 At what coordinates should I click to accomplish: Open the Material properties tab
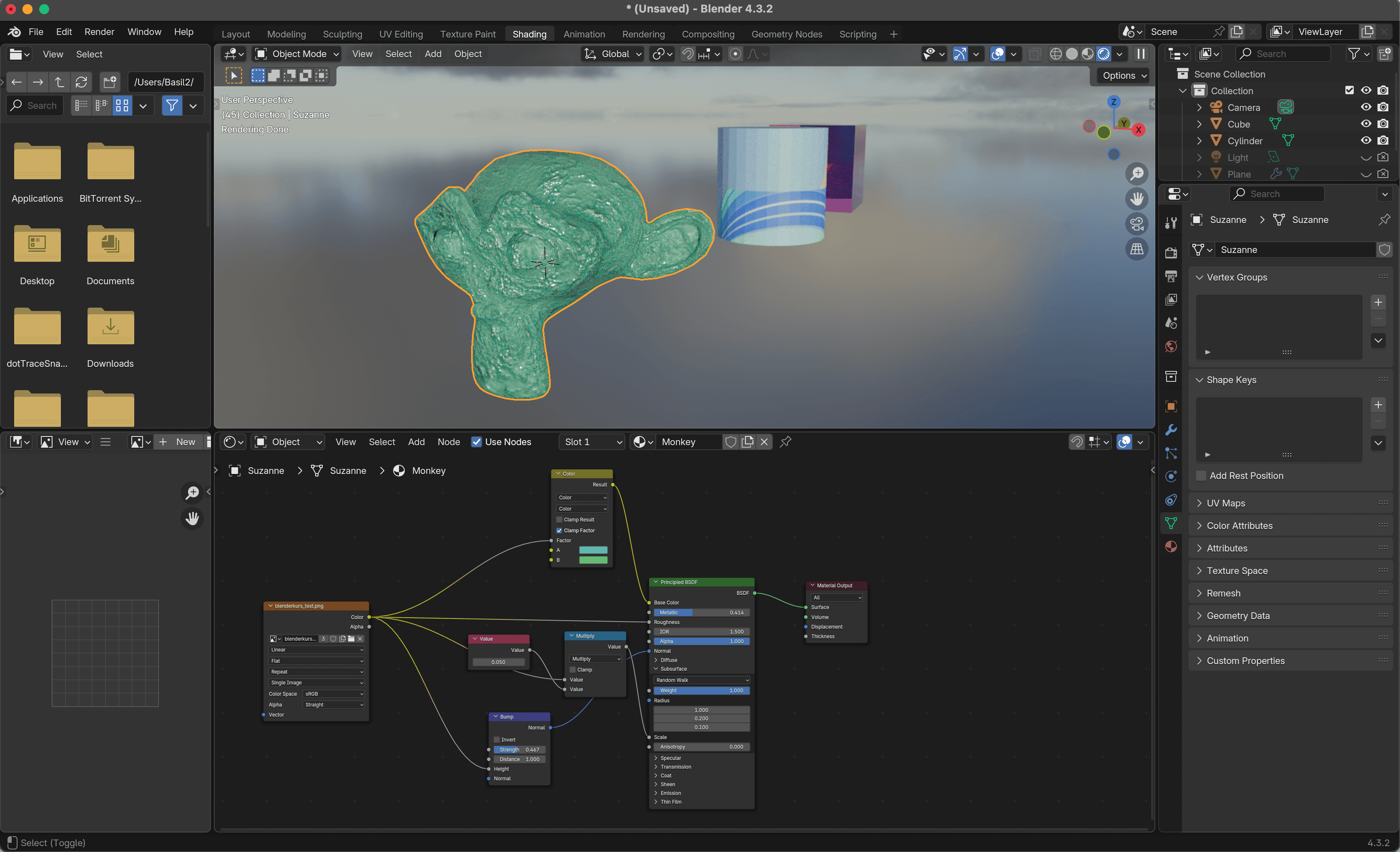[1170, 546]
